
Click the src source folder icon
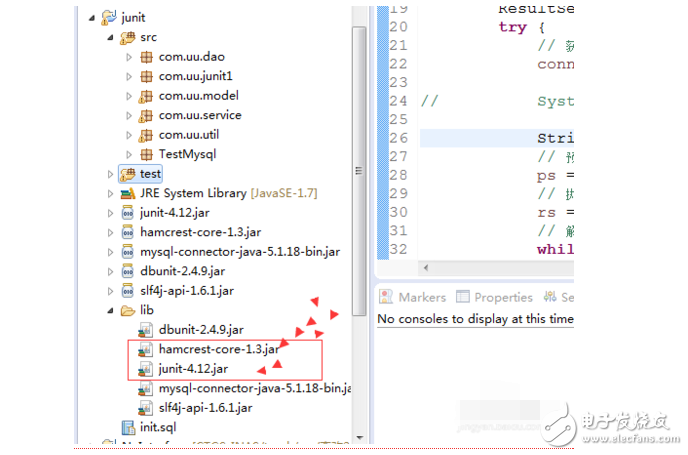tap(127, 37)
